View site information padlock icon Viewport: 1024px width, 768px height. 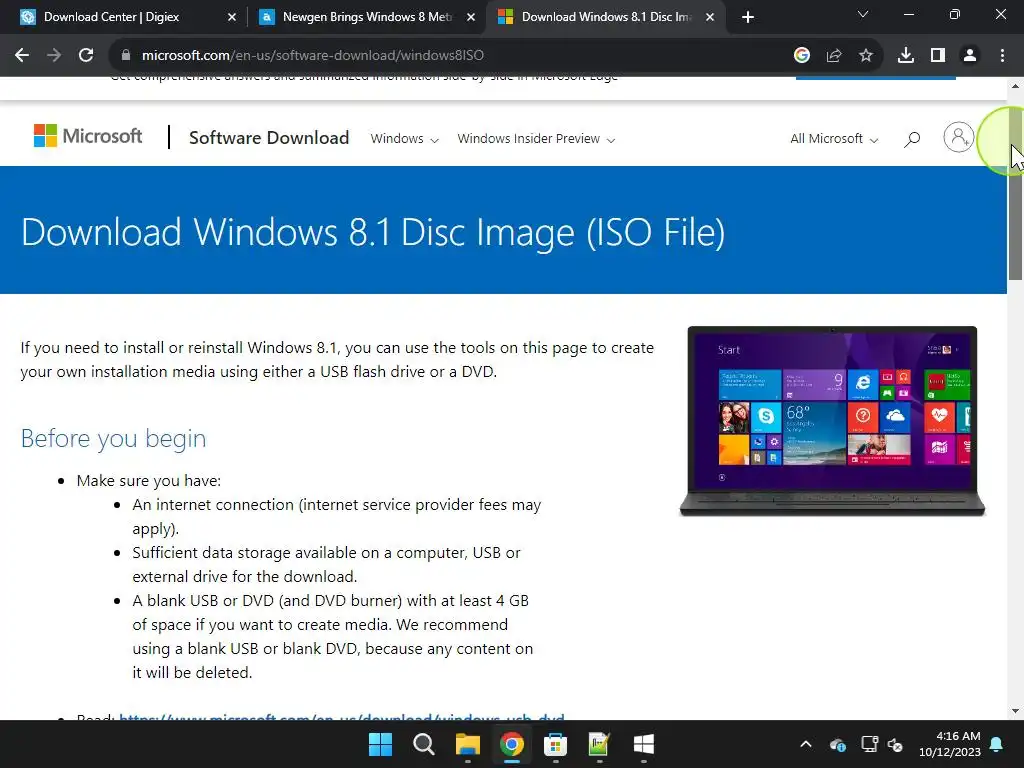[x=126, y=56]
